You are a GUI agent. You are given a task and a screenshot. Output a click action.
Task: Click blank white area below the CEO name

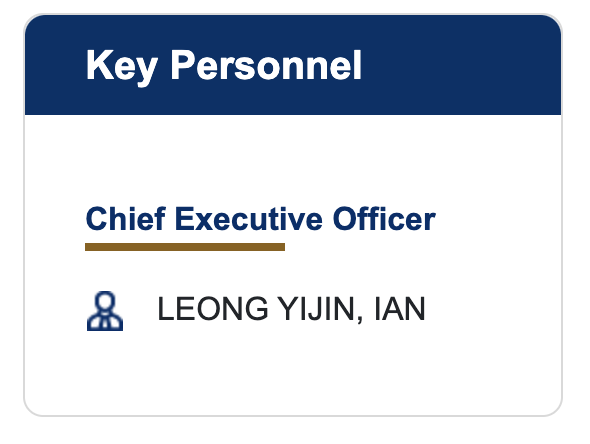click(x=293, y=371)
